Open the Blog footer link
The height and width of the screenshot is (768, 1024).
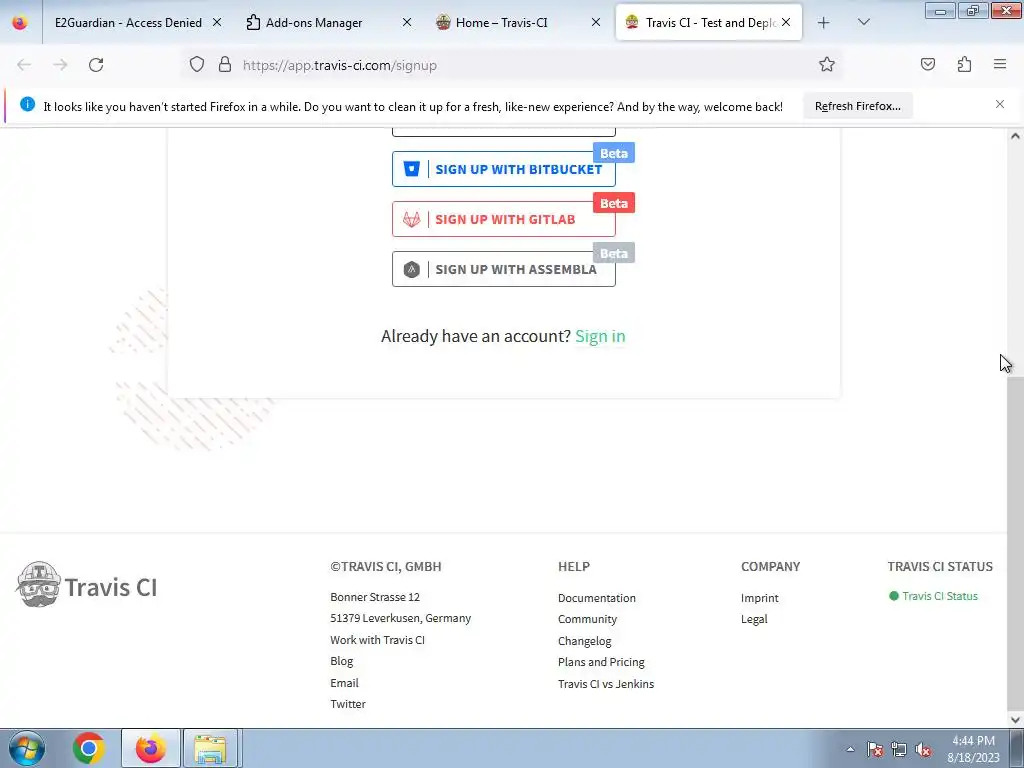342,661
